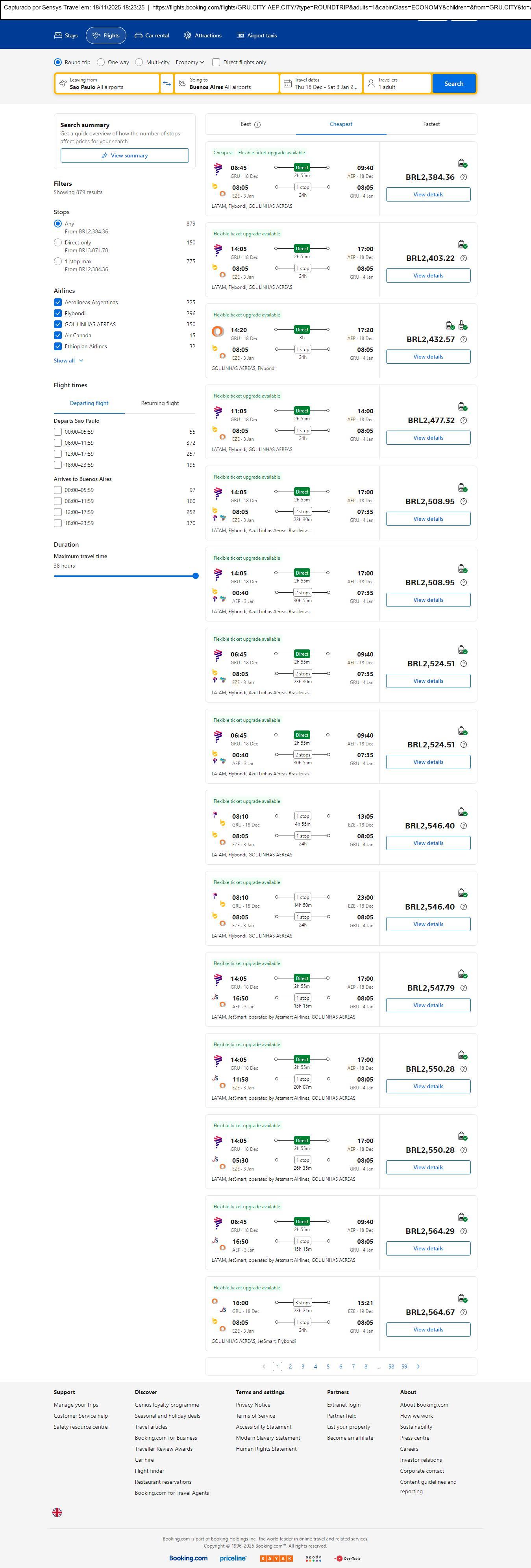The width and height of the screenshot is (531, 1568).
Task: Open the Car rental section icon
Action: pyautogui.click(x=139, y=35)
